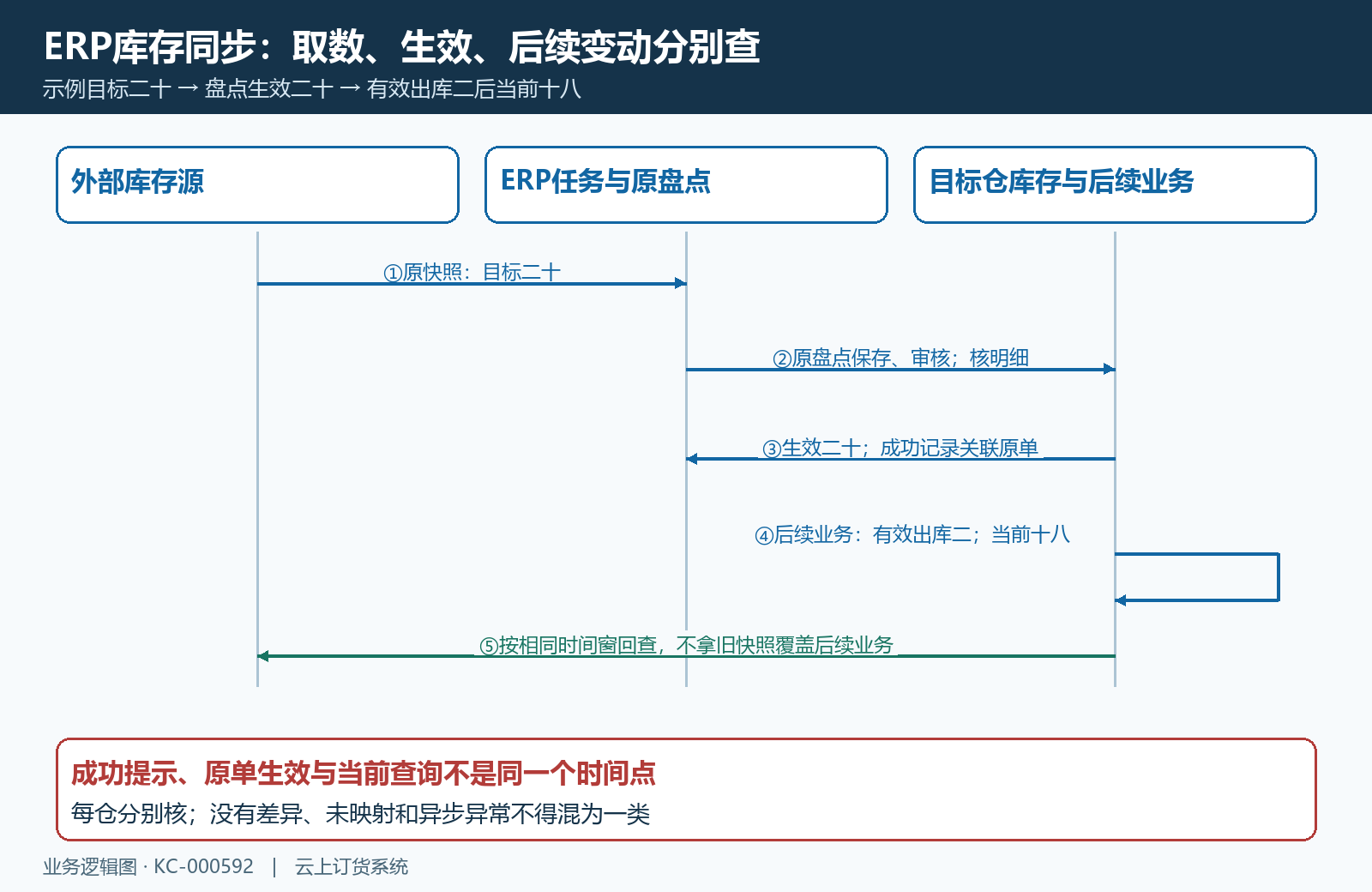Select the '目标仓库存与后续业务' participant box
Viewport: 1372px width, 892px height.
1115,184
